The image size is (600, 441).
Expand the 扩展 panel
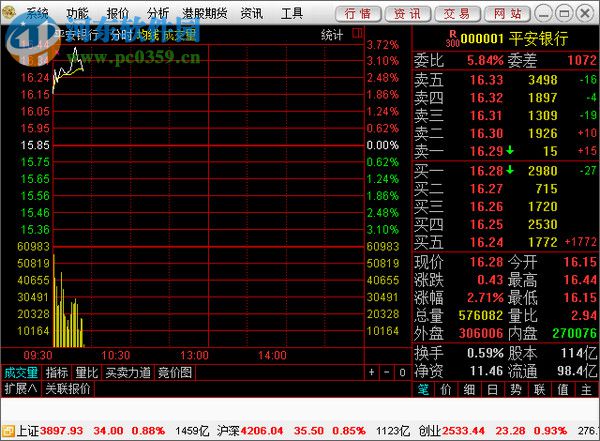point(21,389)
